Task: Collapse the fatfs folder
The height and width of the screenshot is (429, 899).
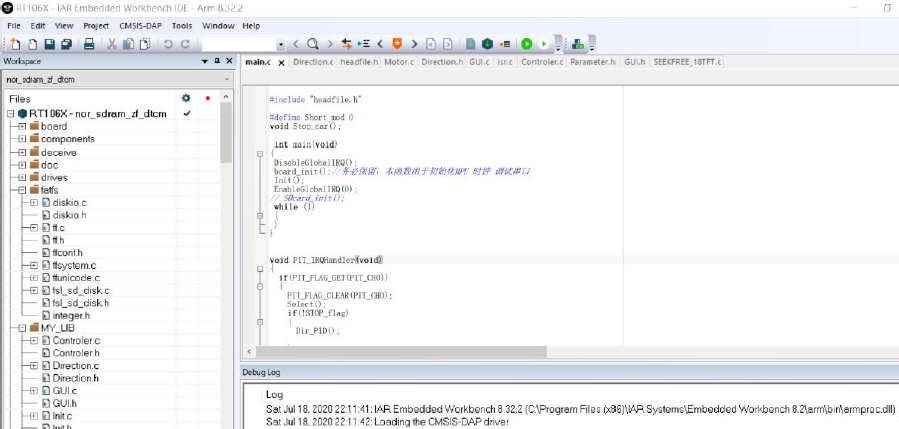Action: (22, 190)
